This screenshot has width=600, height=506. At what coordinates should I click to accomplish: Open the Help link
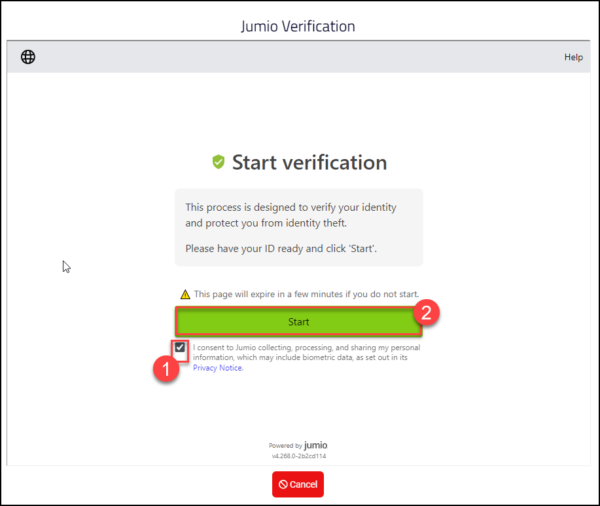573,57
